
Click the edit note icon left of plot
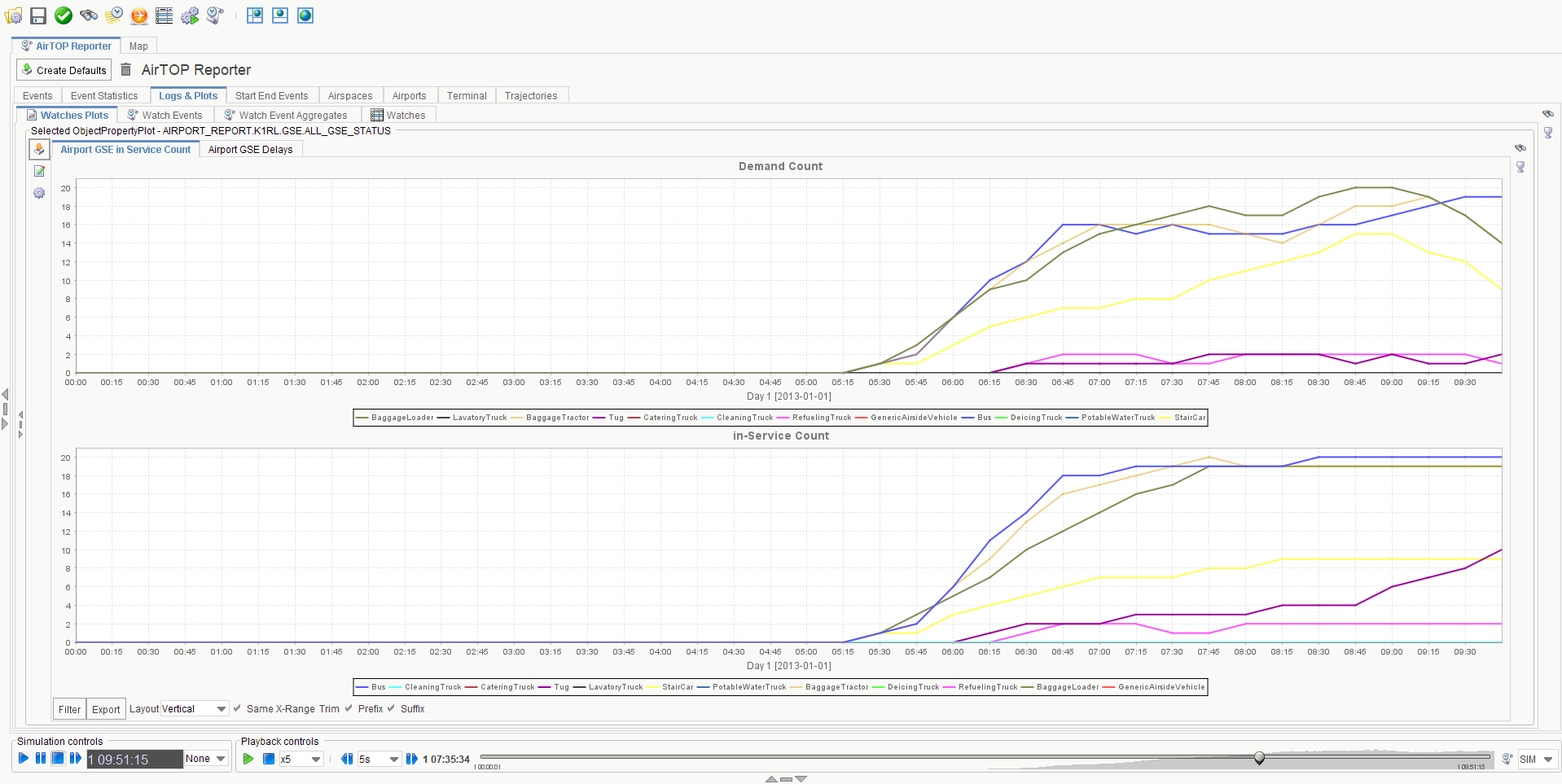point(39,171)
